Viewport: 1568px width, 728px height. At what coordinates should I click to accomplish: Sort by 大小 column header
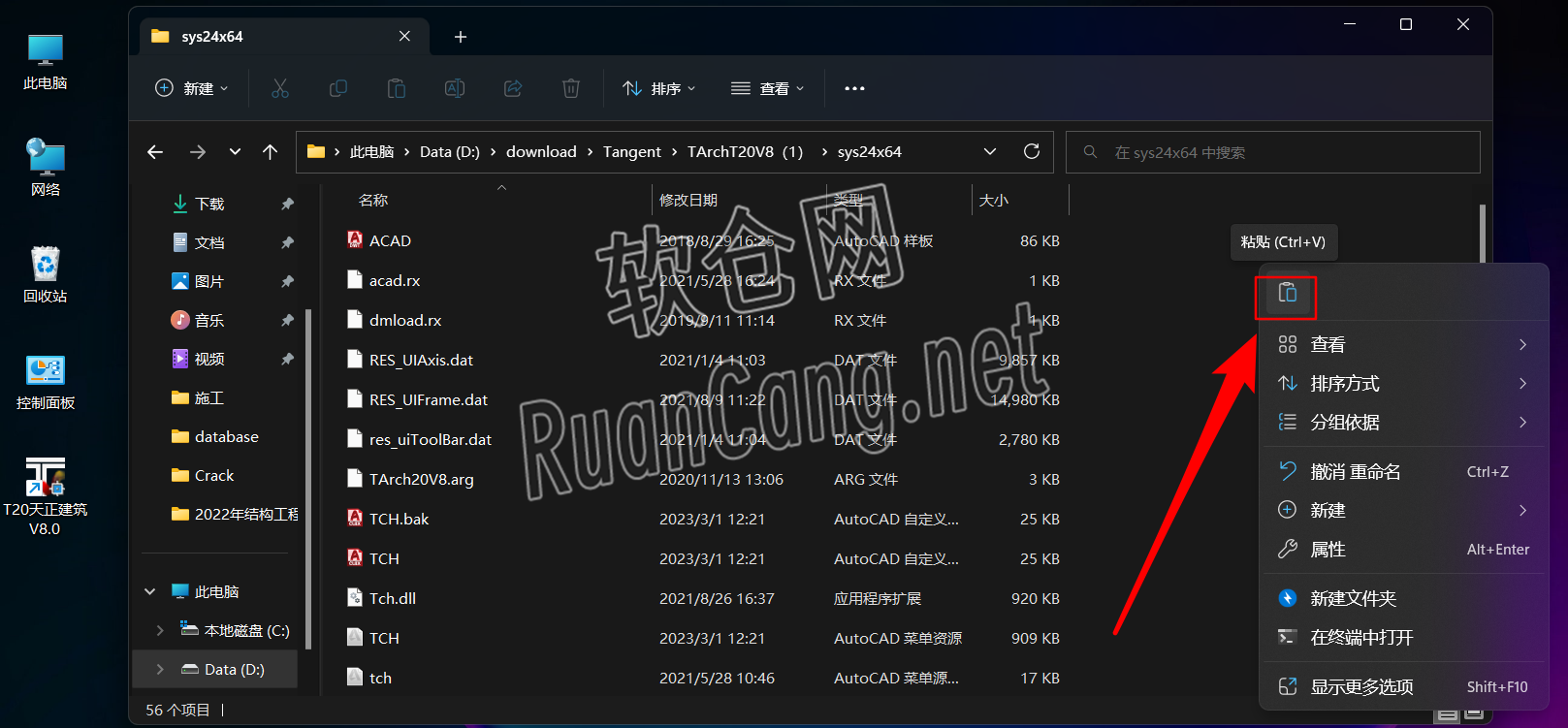point(994,200)
